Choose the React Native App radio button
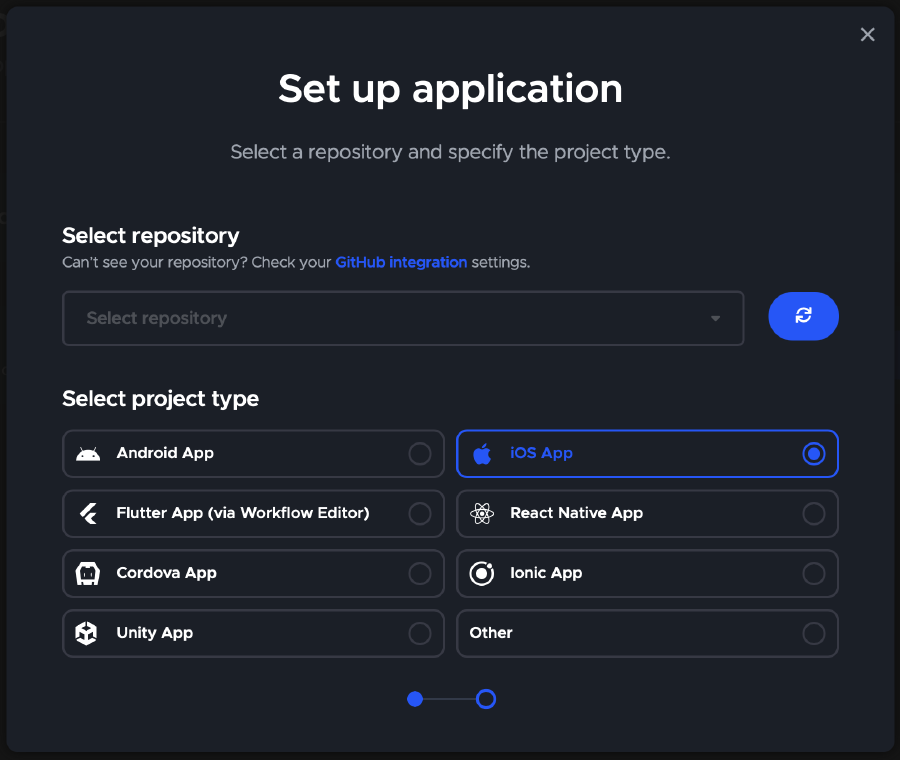 coord(814,514)
